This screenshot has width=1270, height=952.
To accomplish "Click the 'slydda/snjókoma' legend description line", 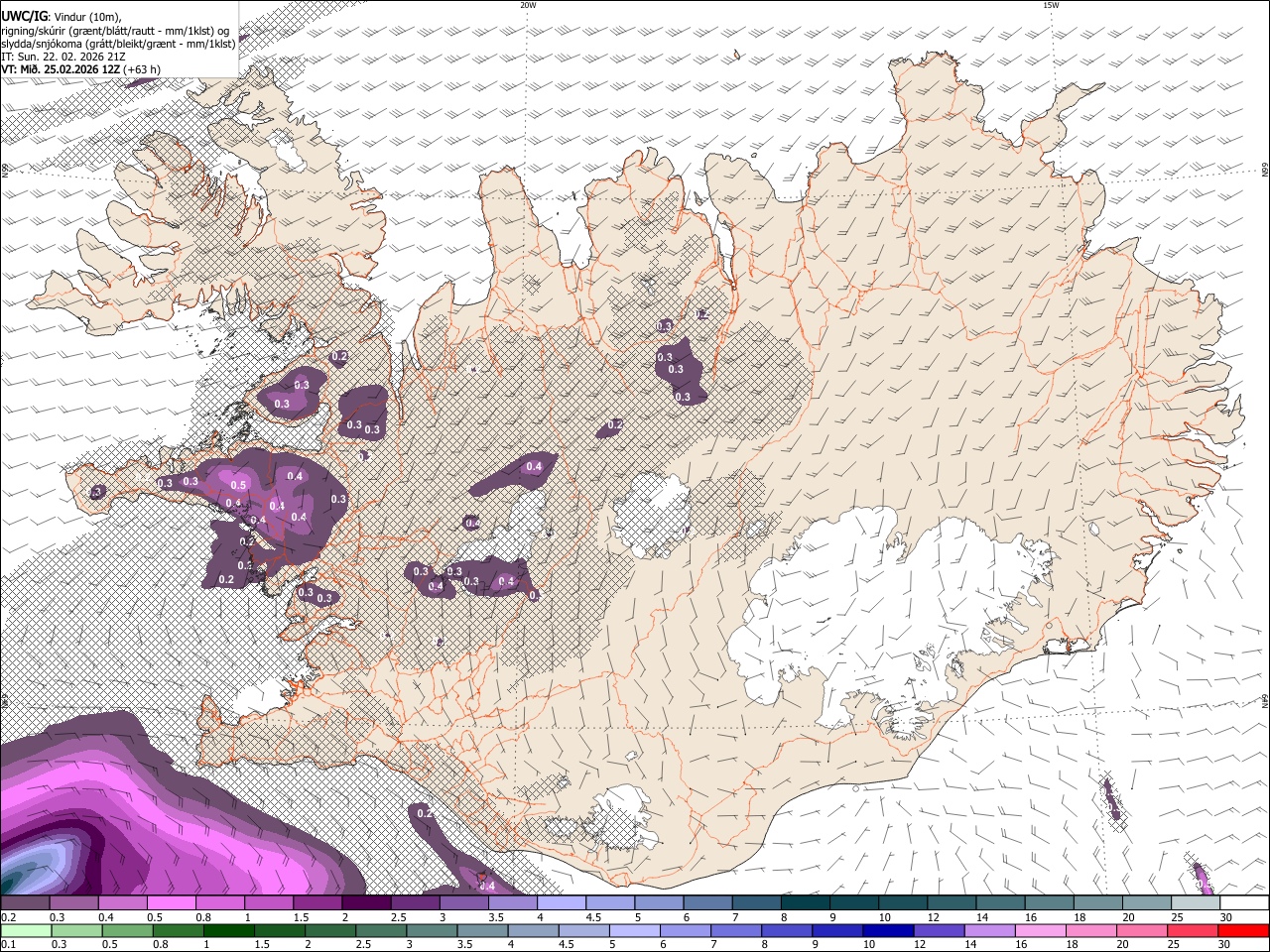I will point(118,44).
